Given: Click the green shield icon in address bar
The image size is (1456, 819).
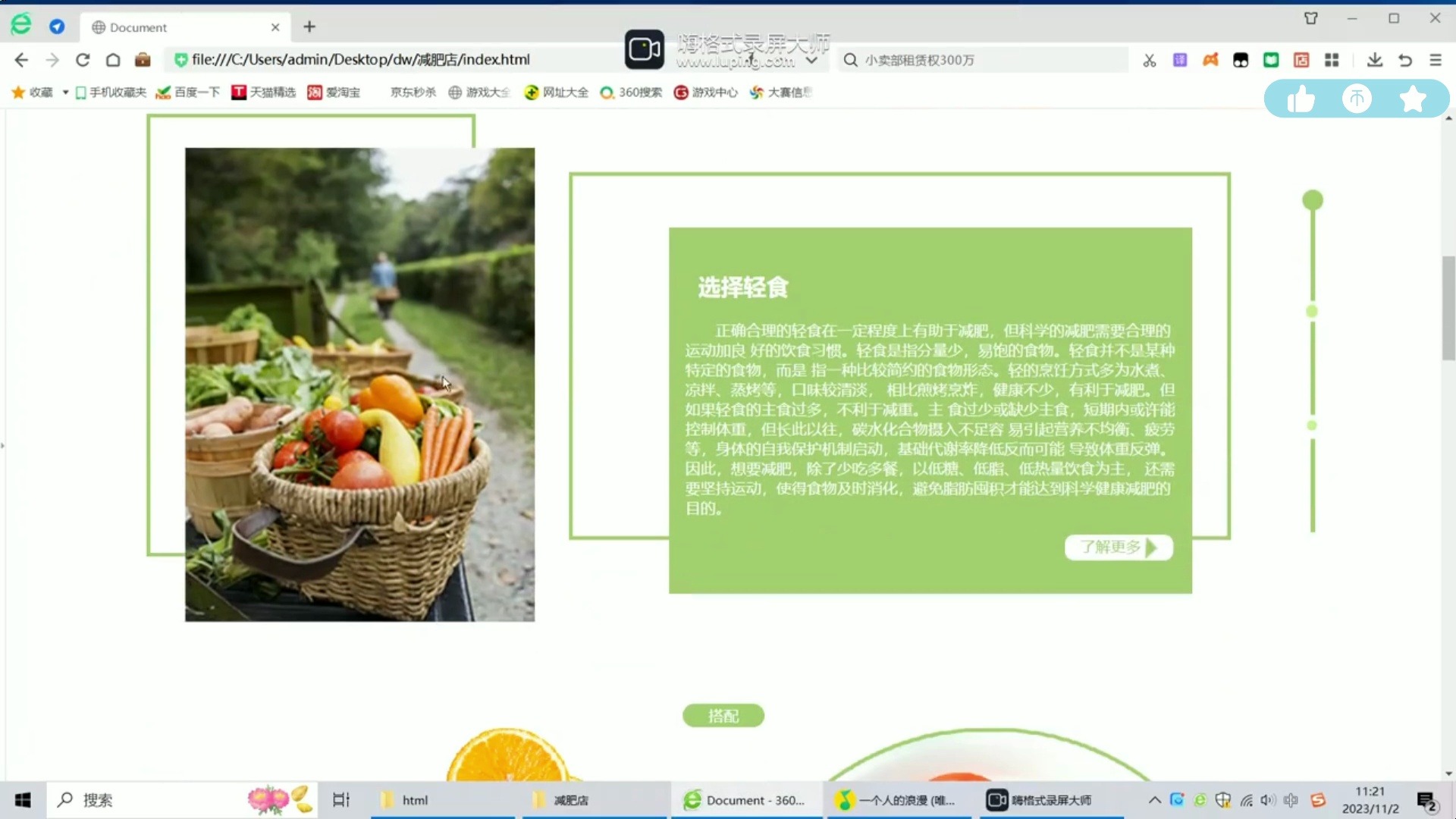Looking at the screenshot, I should [x=180, y=59].
